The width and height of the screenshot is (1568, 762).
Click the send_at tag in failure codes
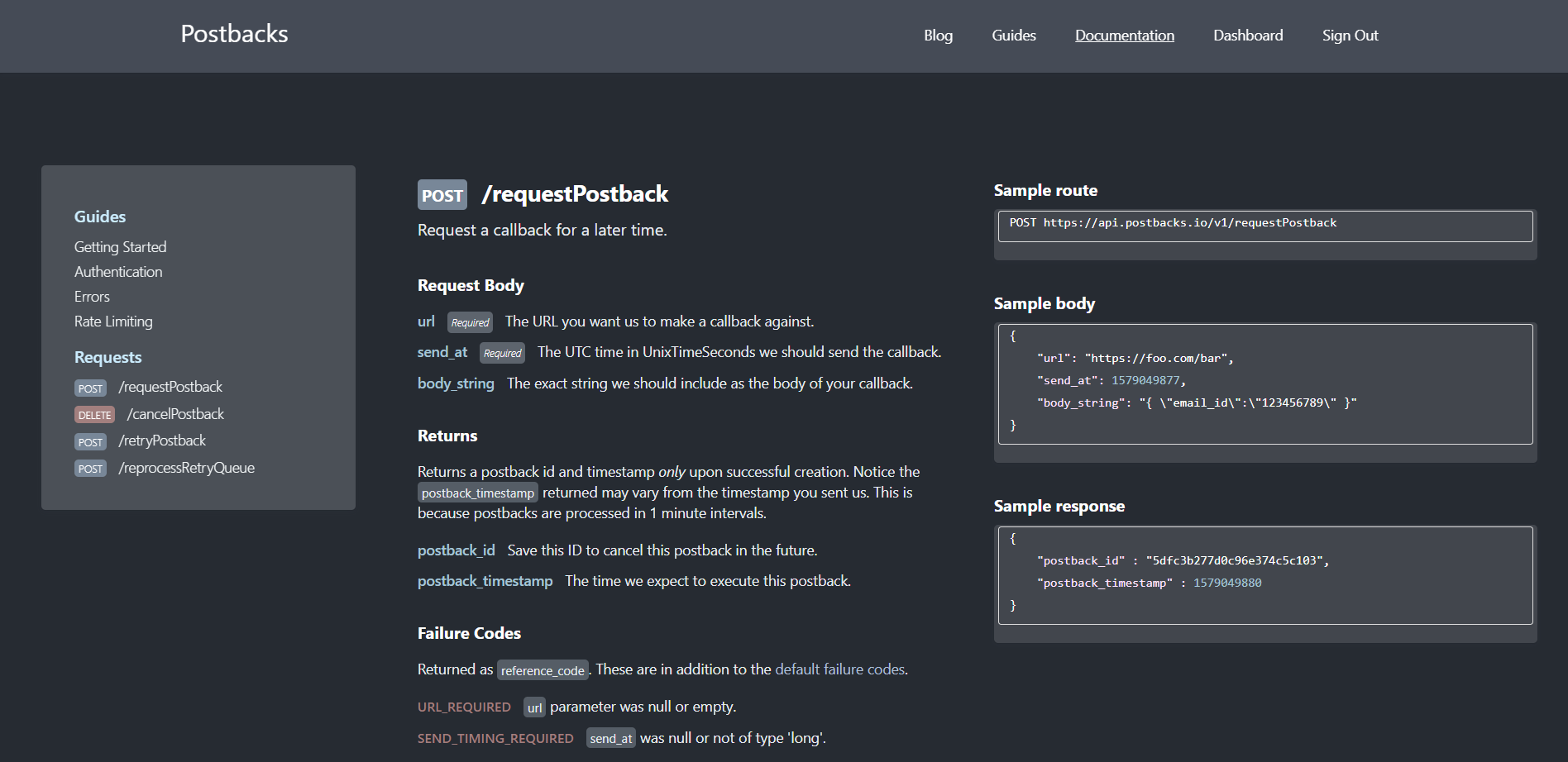click(611, 738)
